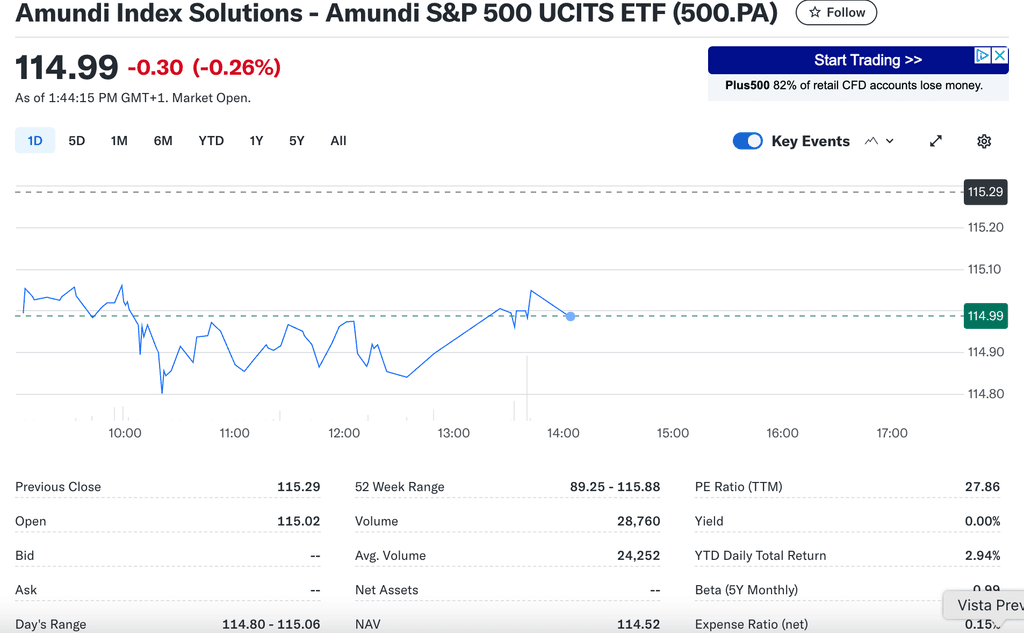1024x633 pixels.
Task: Dismiss the Plus500 ad with the X
Action: tap(999, 56)
